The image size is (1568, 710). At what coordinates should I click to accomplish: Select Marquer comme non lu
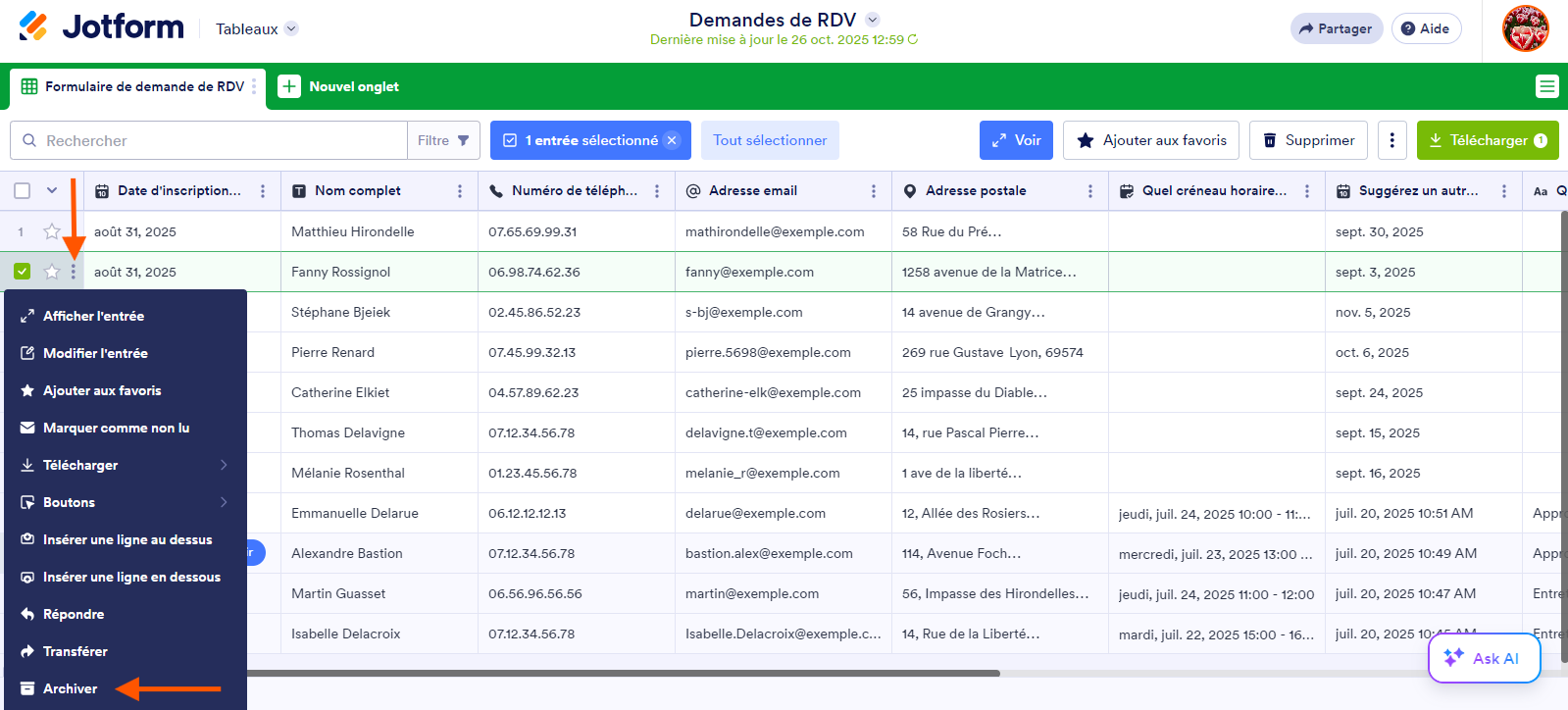point(126,428)
